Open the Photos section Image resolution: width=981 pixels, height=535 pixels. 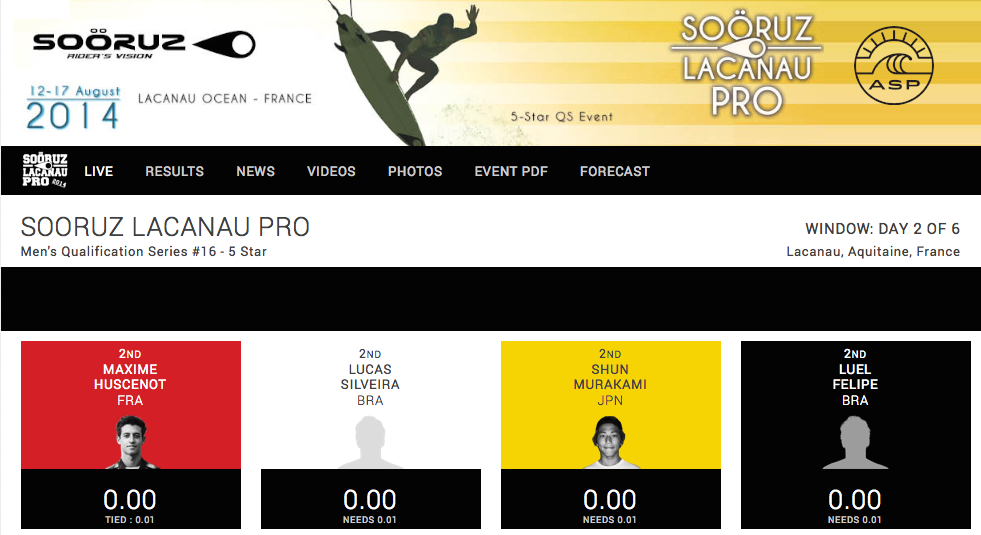click(x=415, y=171)
